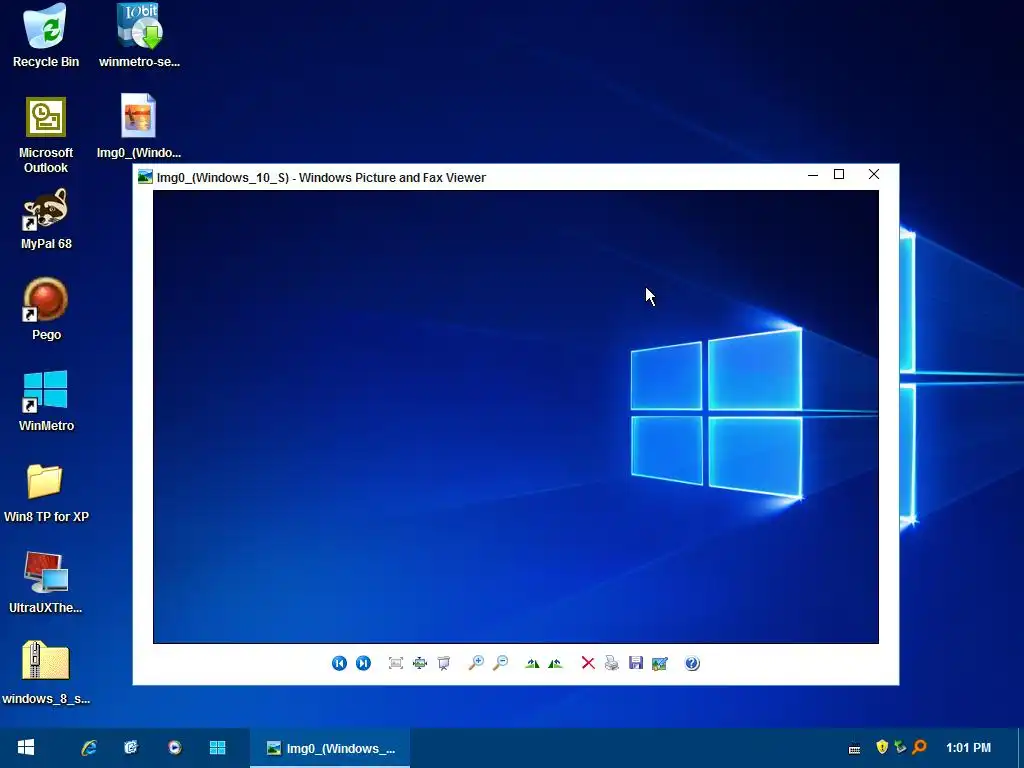Rotate the image counterclockwise
The image size is (1024, 768).
tap(556, 664)
